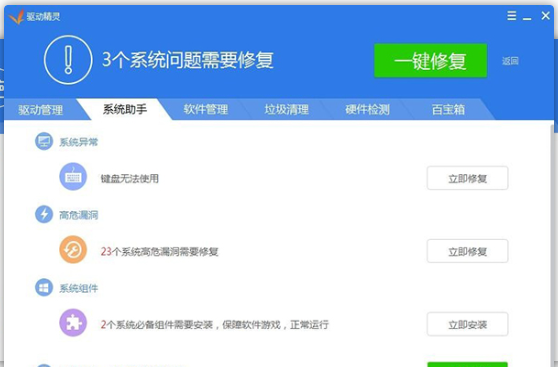Viewport: 558px width, 367px height.
Task: Click the green 一键修复 button
Action: point(431,61)
